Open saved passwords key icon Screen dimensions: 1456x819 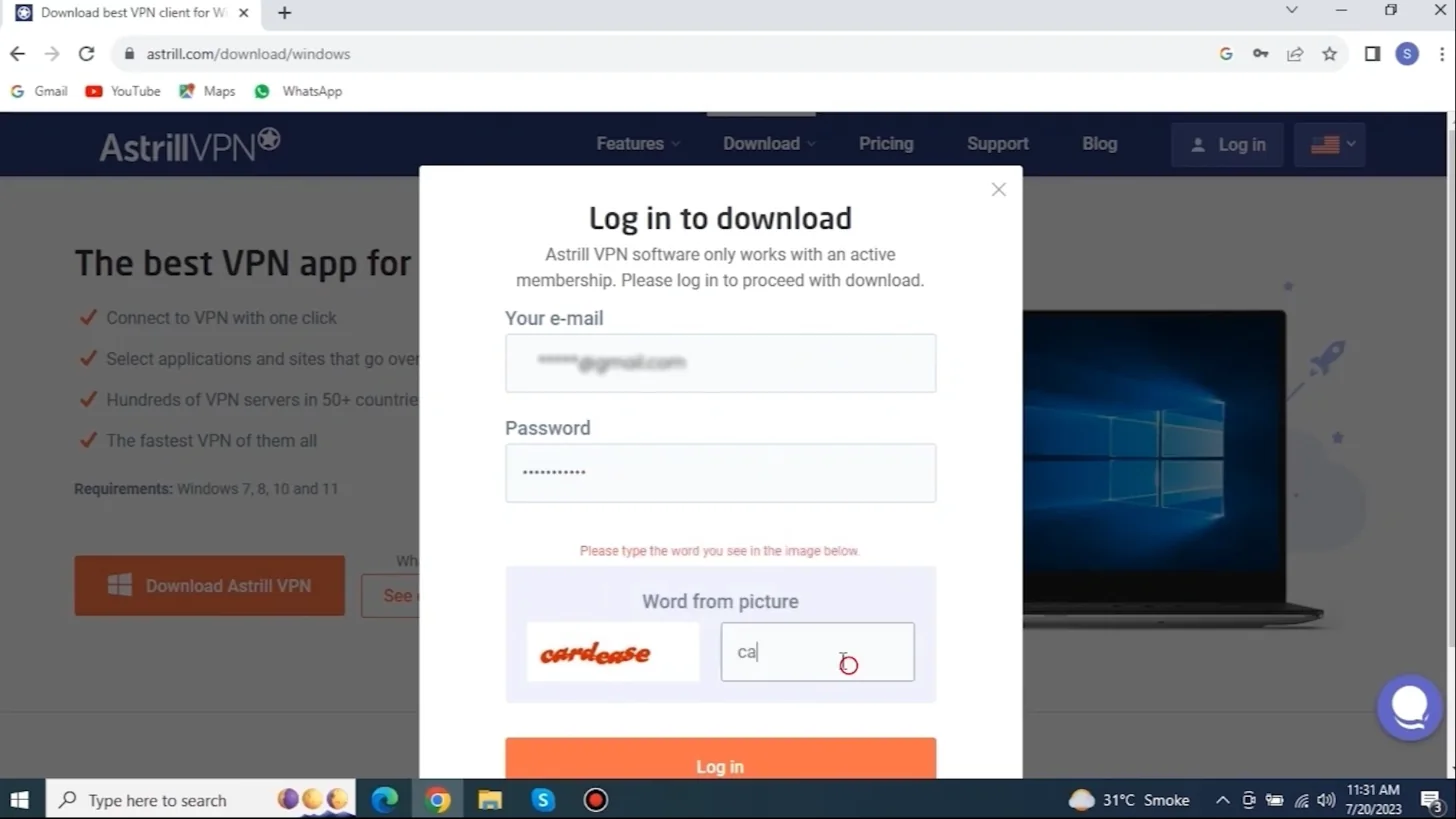click(1260, 54)
